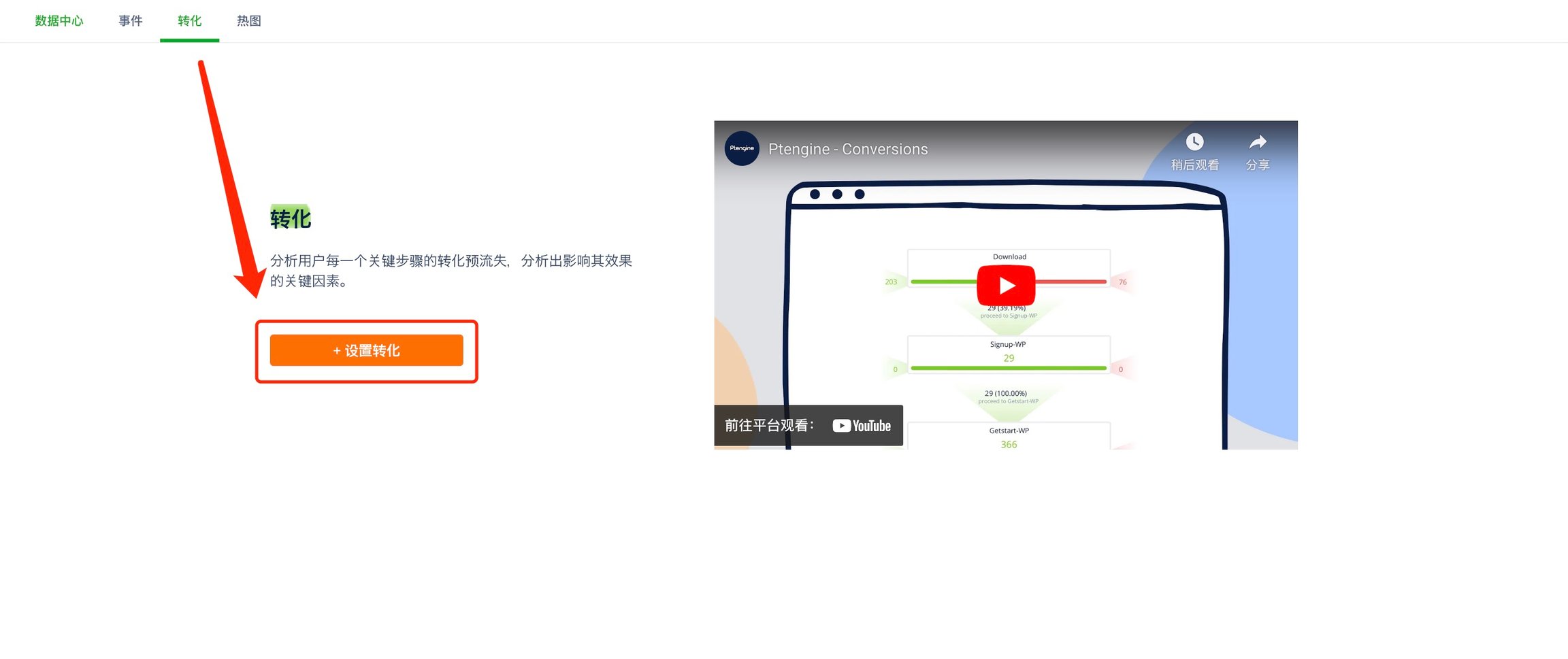Click the 设置转化 orange button

[366, 350]
